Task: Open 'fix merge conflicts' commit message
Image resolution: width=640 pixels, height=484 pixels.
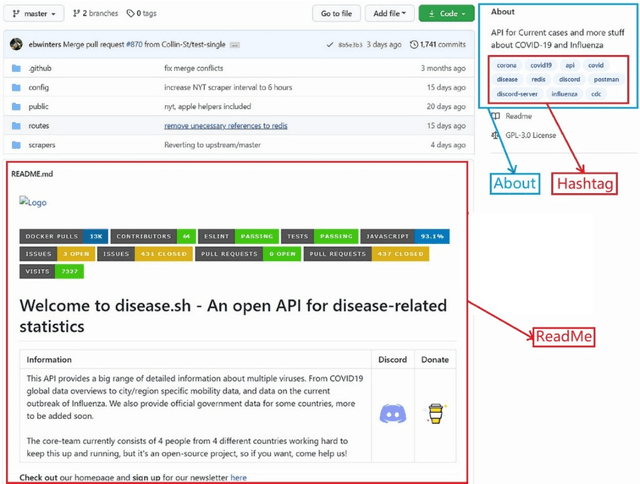Action: [x=193, y=68]
